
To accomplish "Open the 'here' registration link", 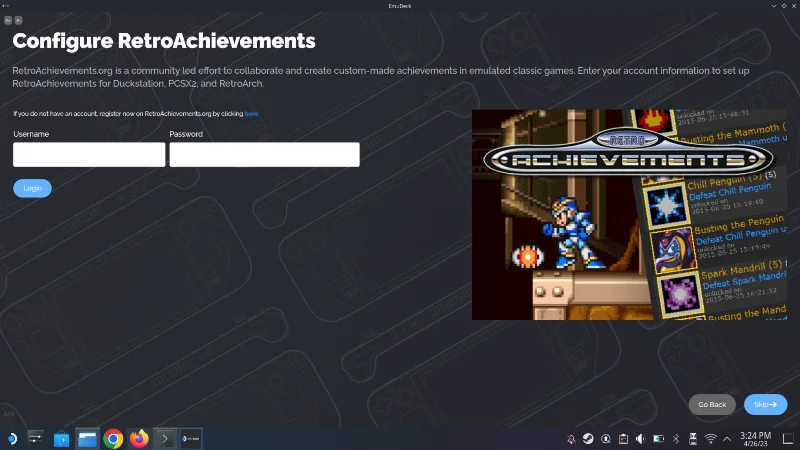I will (x=251, y=114).
